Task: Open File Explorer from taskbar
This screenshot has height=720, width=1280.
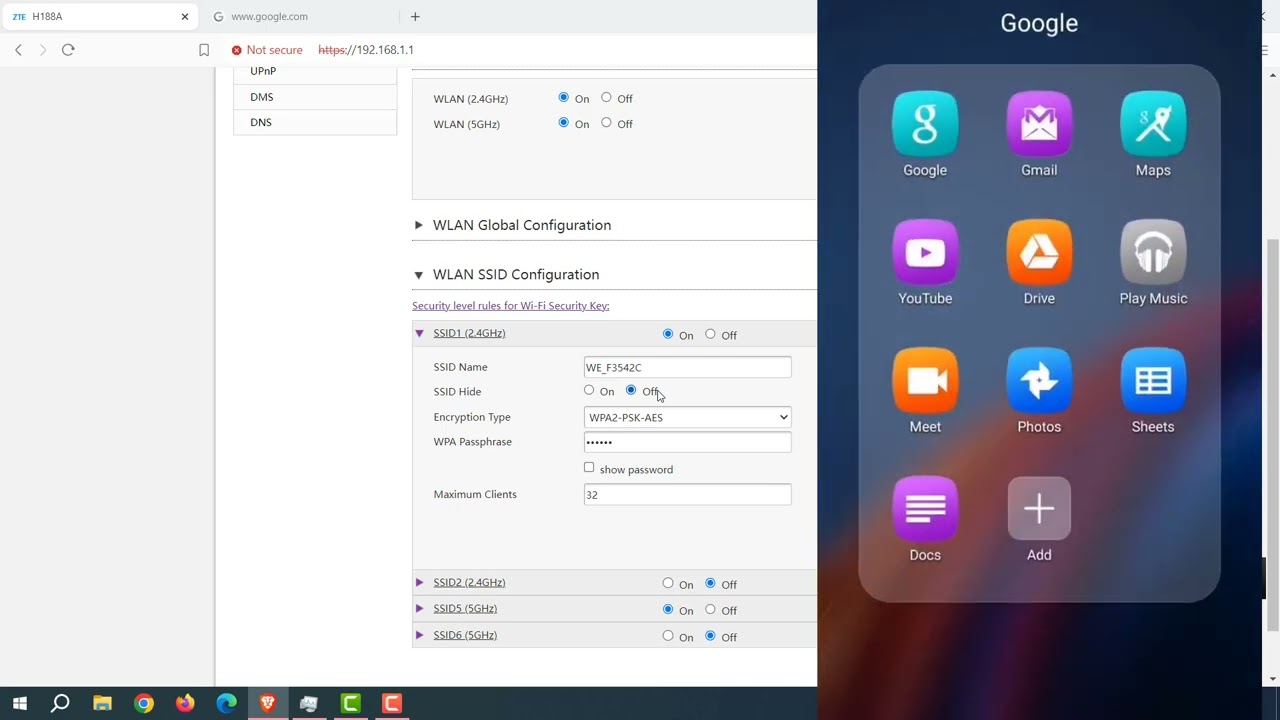Action: pos(102,704)
